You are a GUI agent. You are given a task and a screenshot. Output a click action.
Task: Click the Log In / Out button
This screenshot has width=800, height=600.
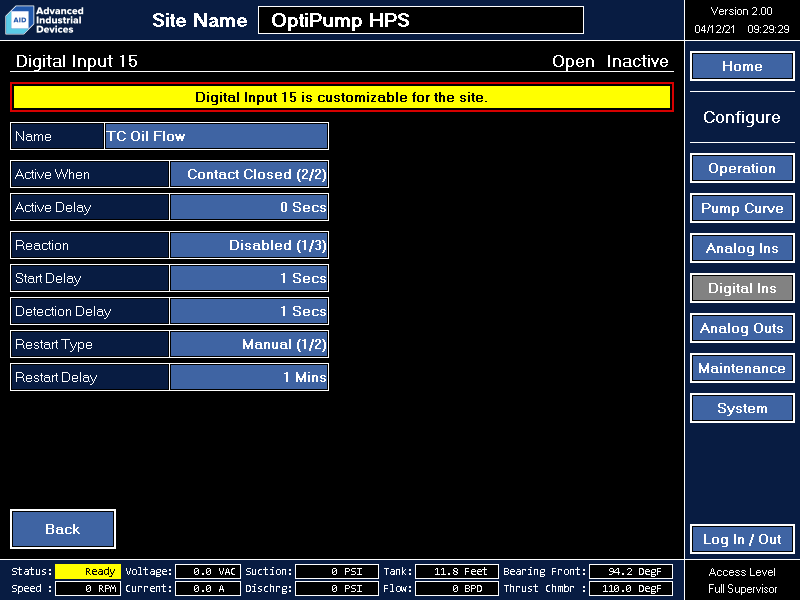742,539
